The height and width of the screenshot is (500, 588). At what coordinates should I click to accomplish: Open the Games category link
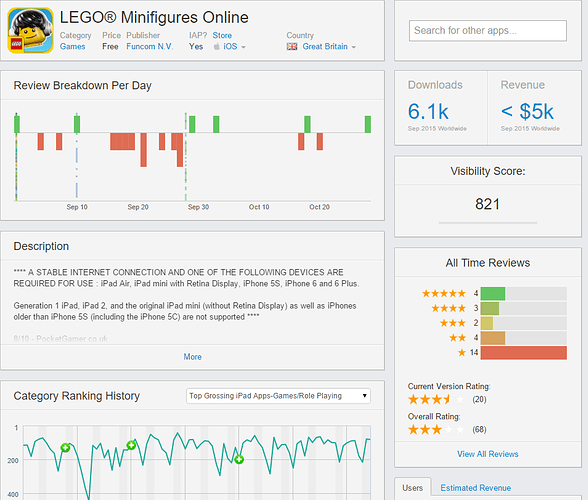(x=72, y=47)
